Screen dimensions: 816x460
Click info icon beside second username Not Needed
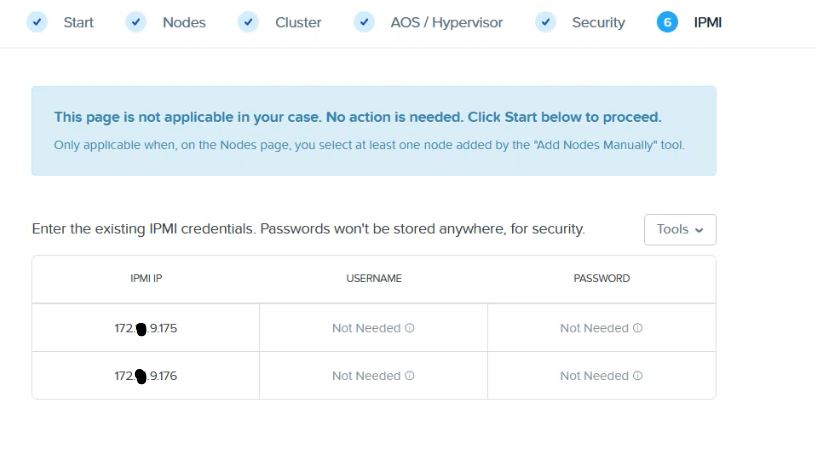coord(410,376)
